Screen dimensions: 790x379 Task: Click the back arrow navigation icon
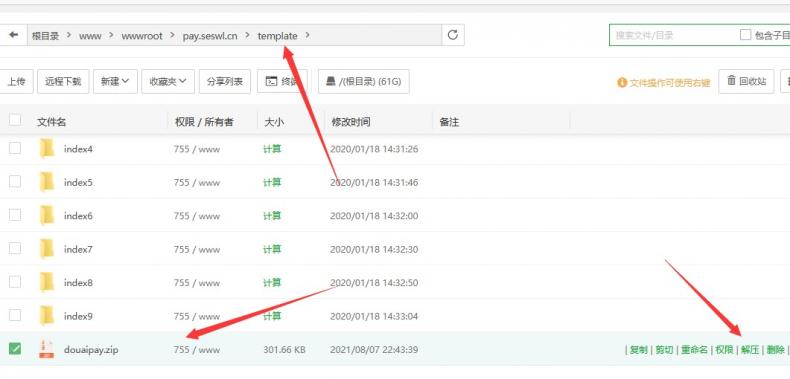click(14, 35)
